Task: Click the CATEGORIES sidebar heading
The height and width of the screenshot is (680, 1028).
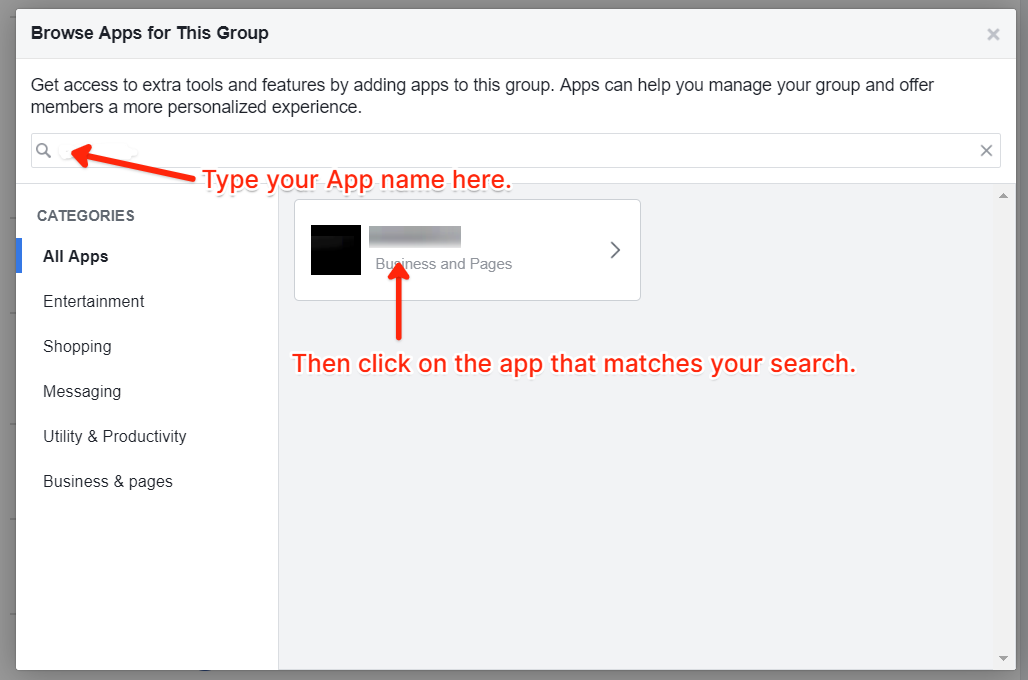Action: [x=86, y=215]
